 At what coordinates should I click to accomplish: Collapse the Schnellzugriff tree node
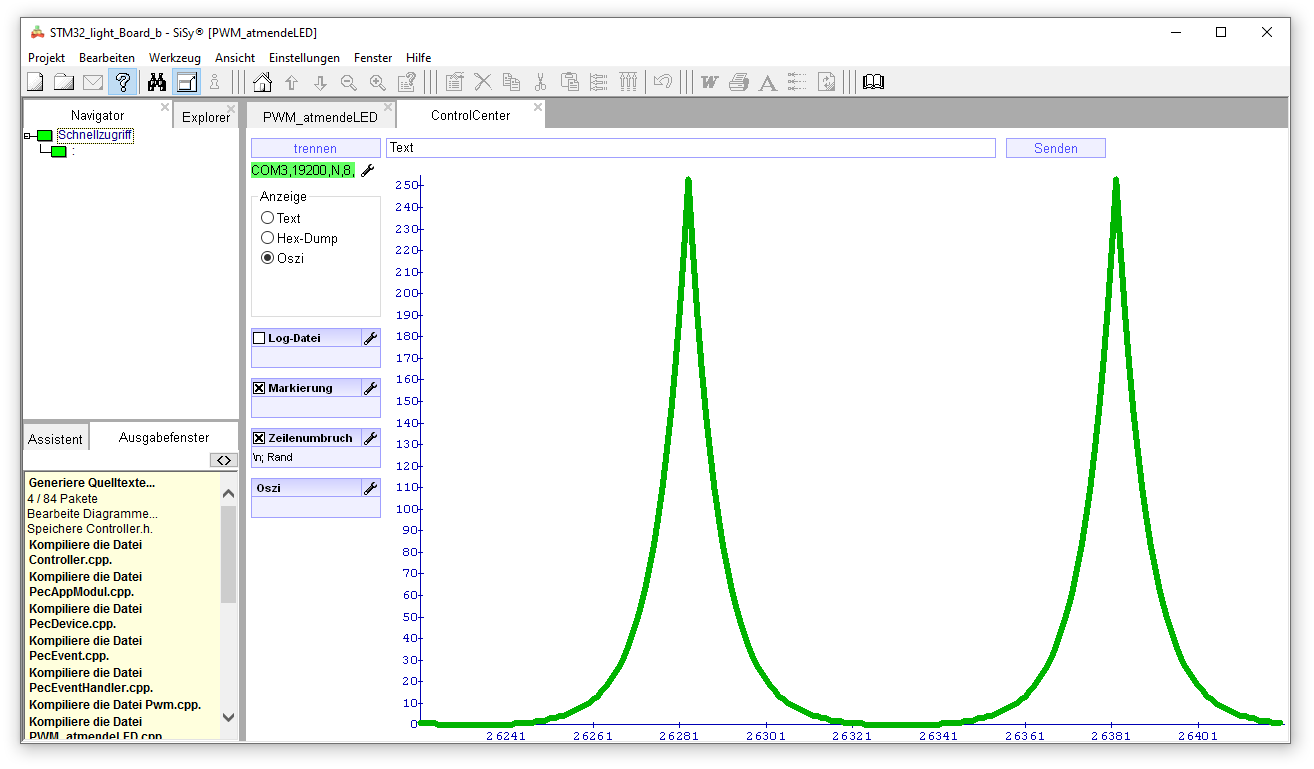(28, 136)
